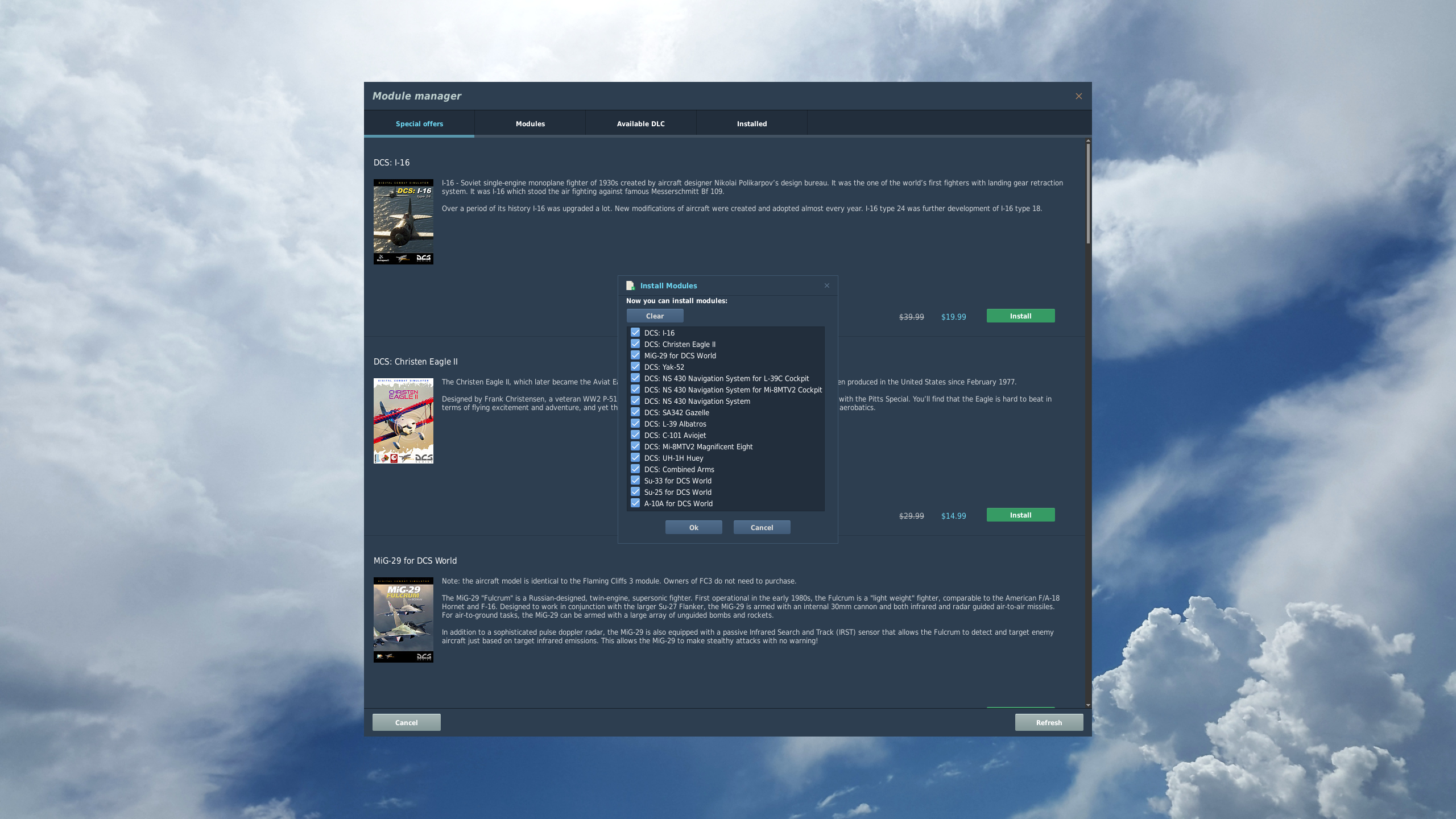This screenshot has width=1456, height=819.
Task: Toggle DCS: SA342 Gazelle checkbox
Action: [635, 412]
